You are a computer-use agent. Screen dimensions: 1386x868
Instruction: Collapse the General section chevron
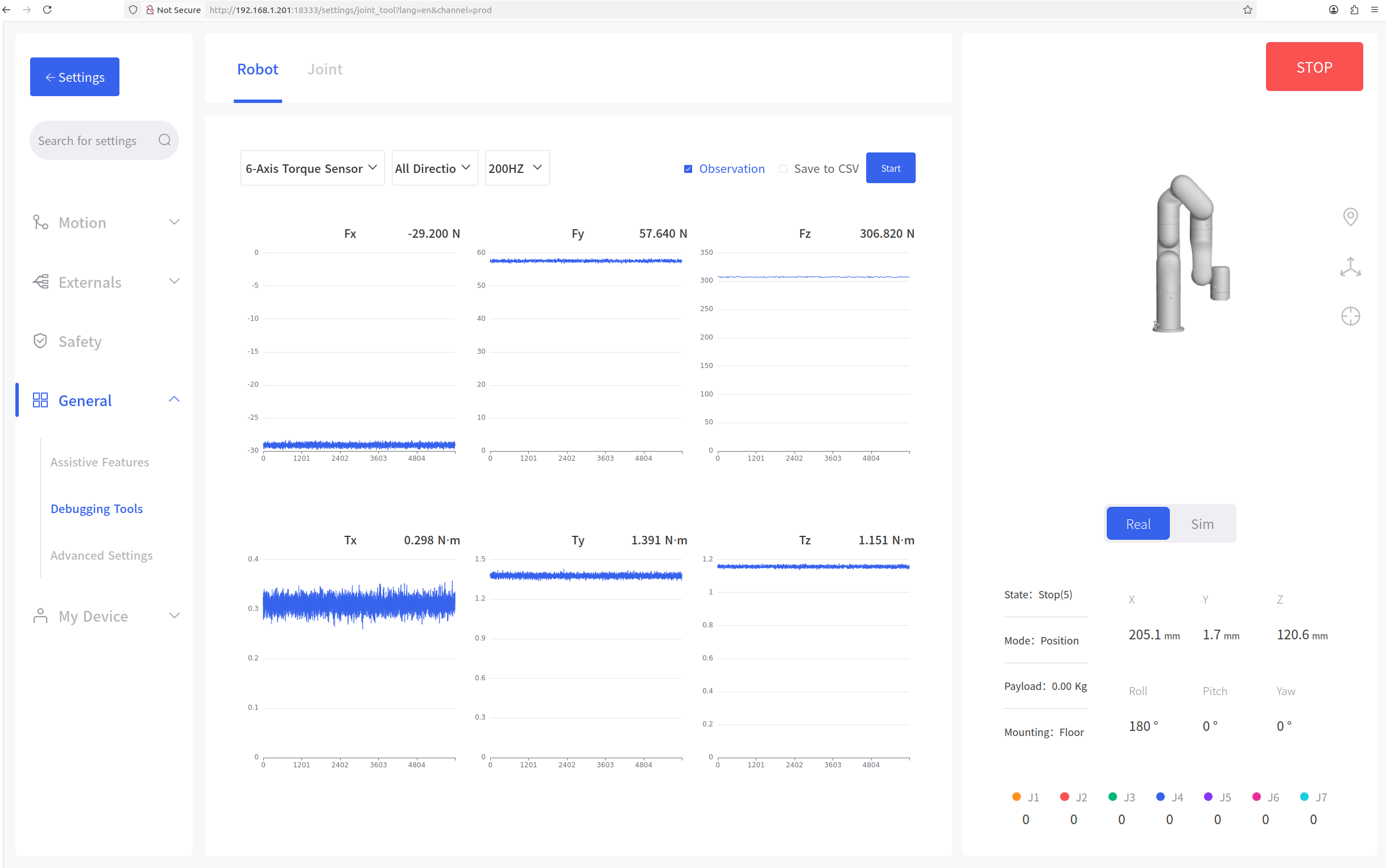pos(175,399)
